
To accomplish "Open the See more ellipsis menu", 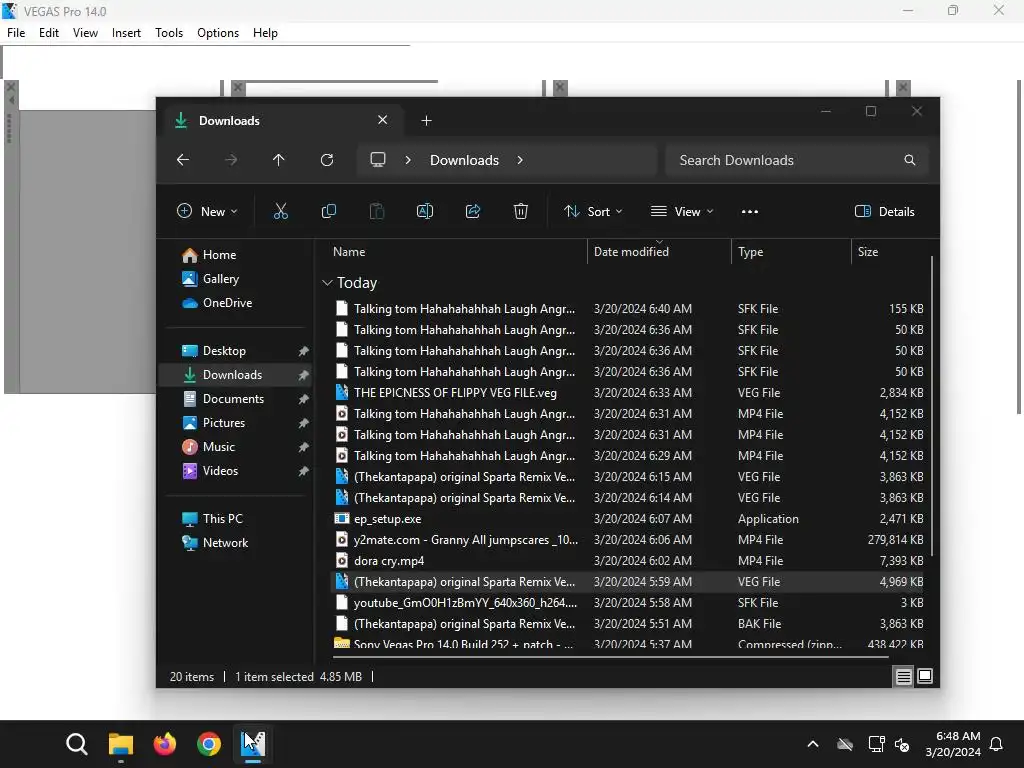I will pyautogui.click(x=750, y=212).
